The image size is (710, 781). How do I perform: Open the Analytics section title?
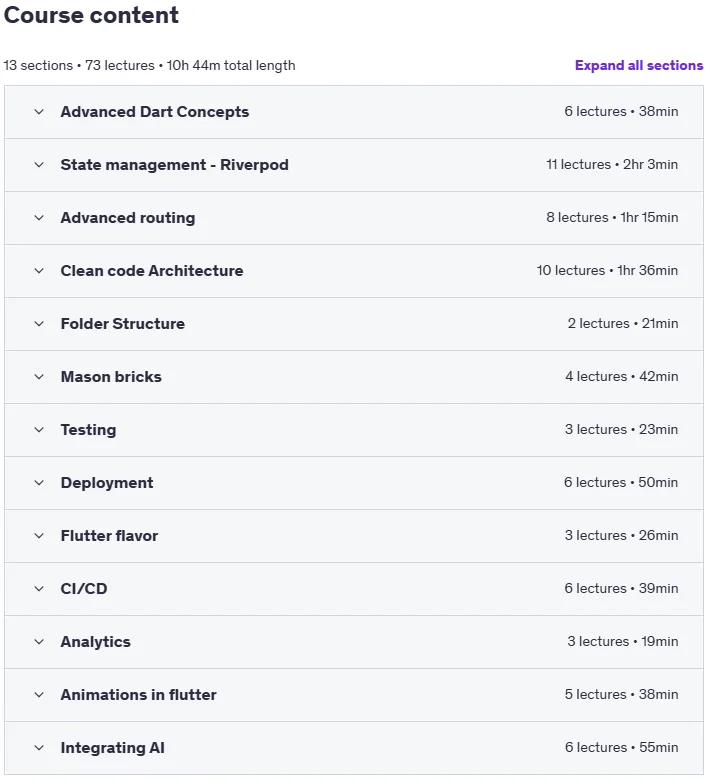tap(96, 642)
